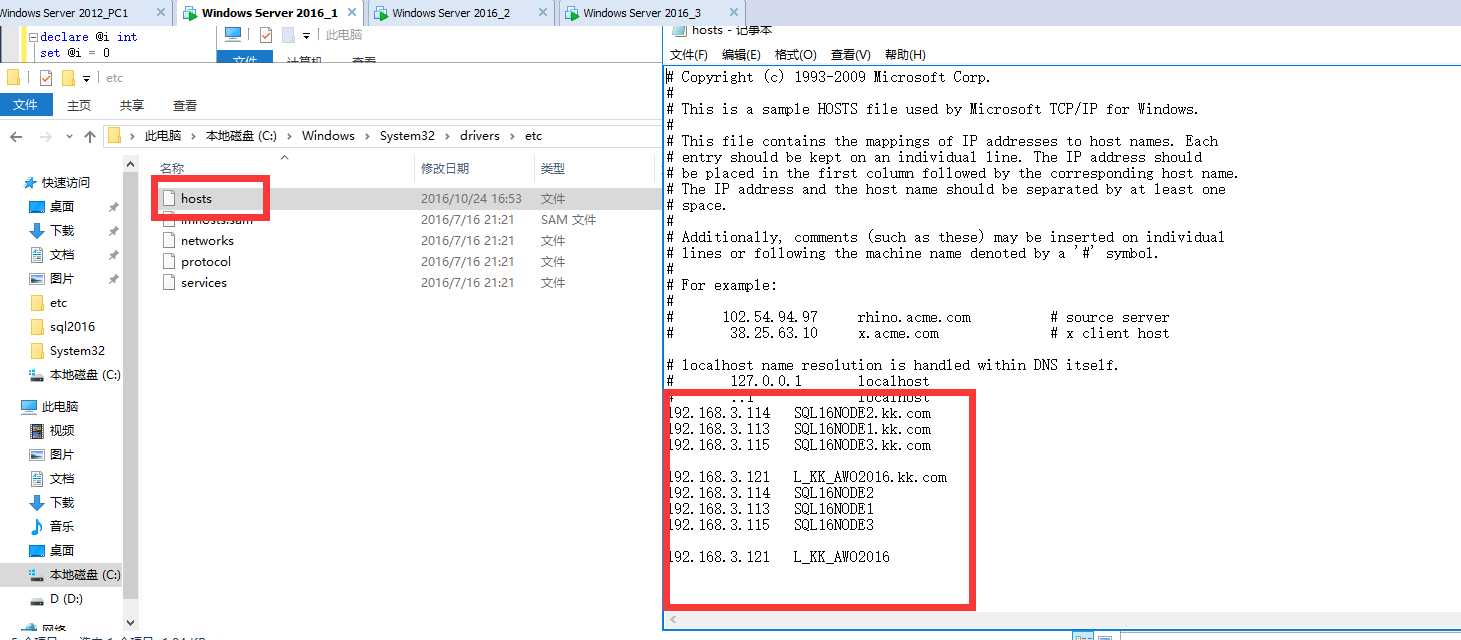The image size is (1461, 640).
Task: Click the 快速访问 star icon
Action: pos(30,183)
